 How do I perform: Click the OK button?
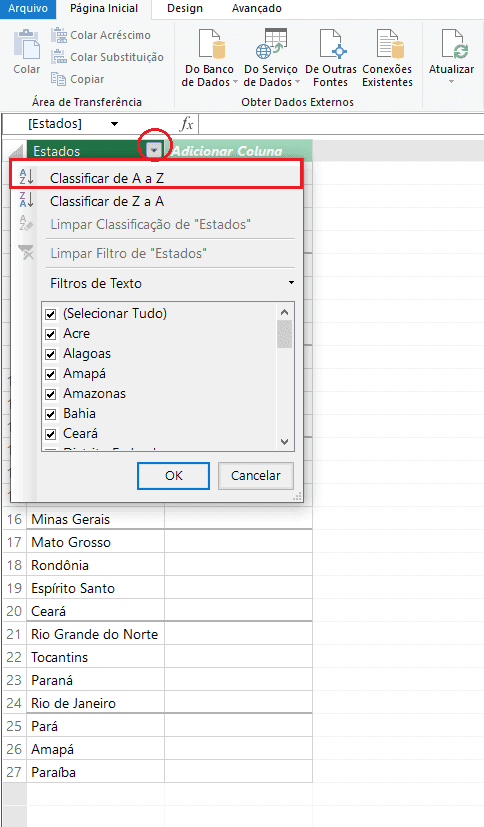pos(173,476)
